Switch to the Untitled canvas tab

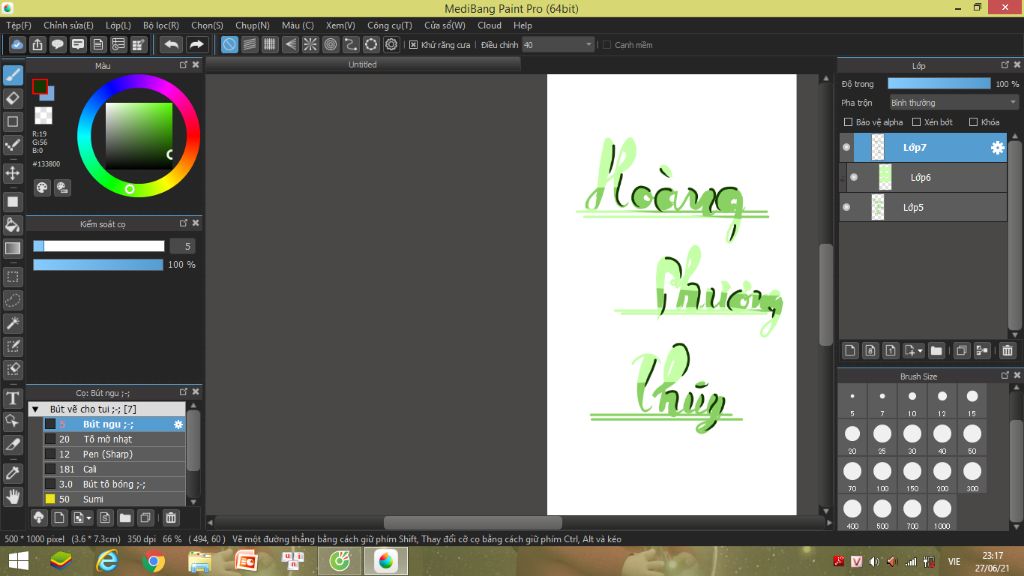pyautogui.click(x=362, y=65)
